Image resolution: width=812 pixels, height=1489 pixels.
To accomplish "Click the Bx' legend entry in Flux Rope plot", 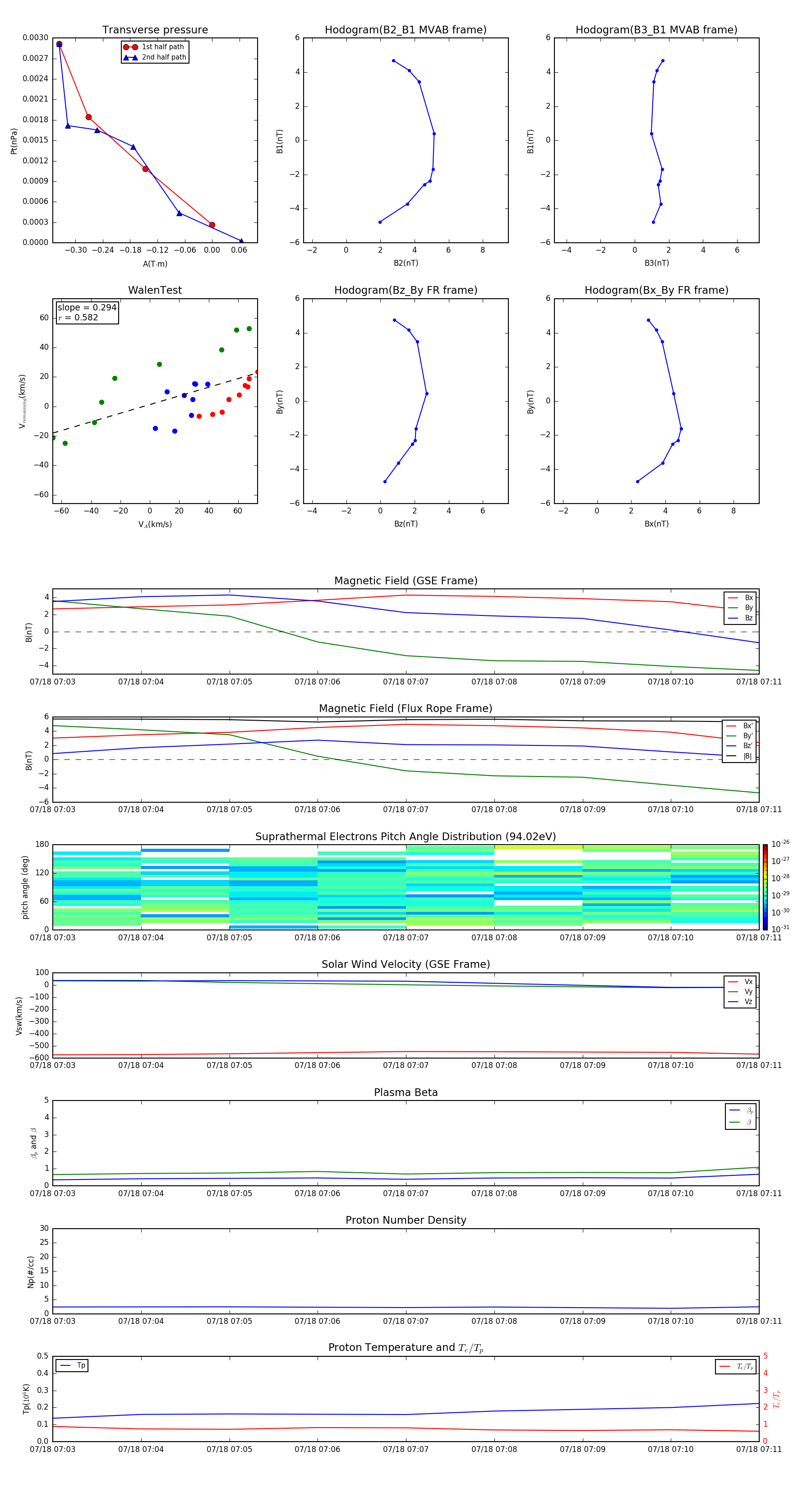I will (x=739, y=726).
